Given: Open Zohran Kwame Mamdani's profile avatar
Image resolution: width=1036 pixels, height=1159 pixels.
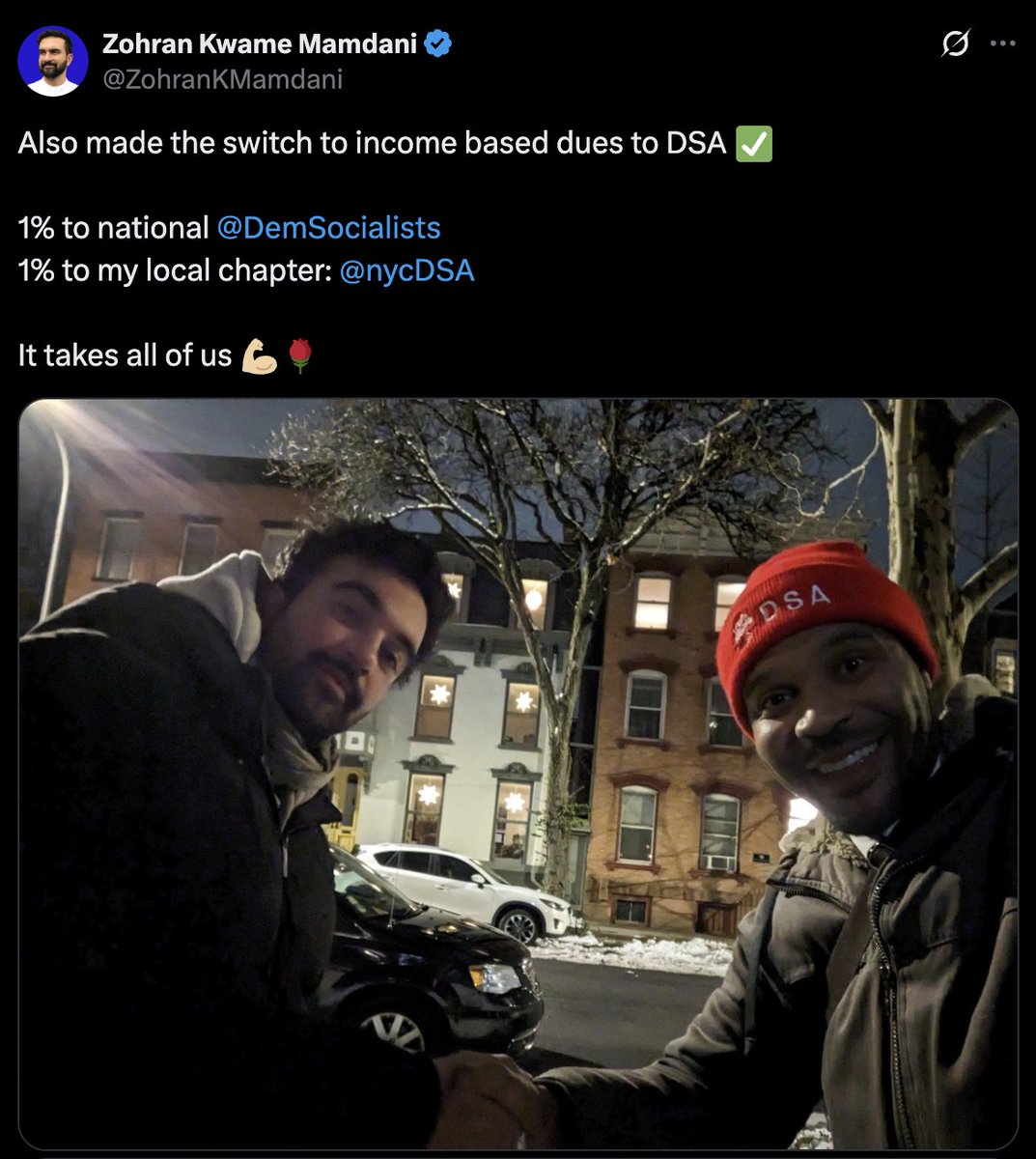Looking at the screenshot, I should point(52,61).
